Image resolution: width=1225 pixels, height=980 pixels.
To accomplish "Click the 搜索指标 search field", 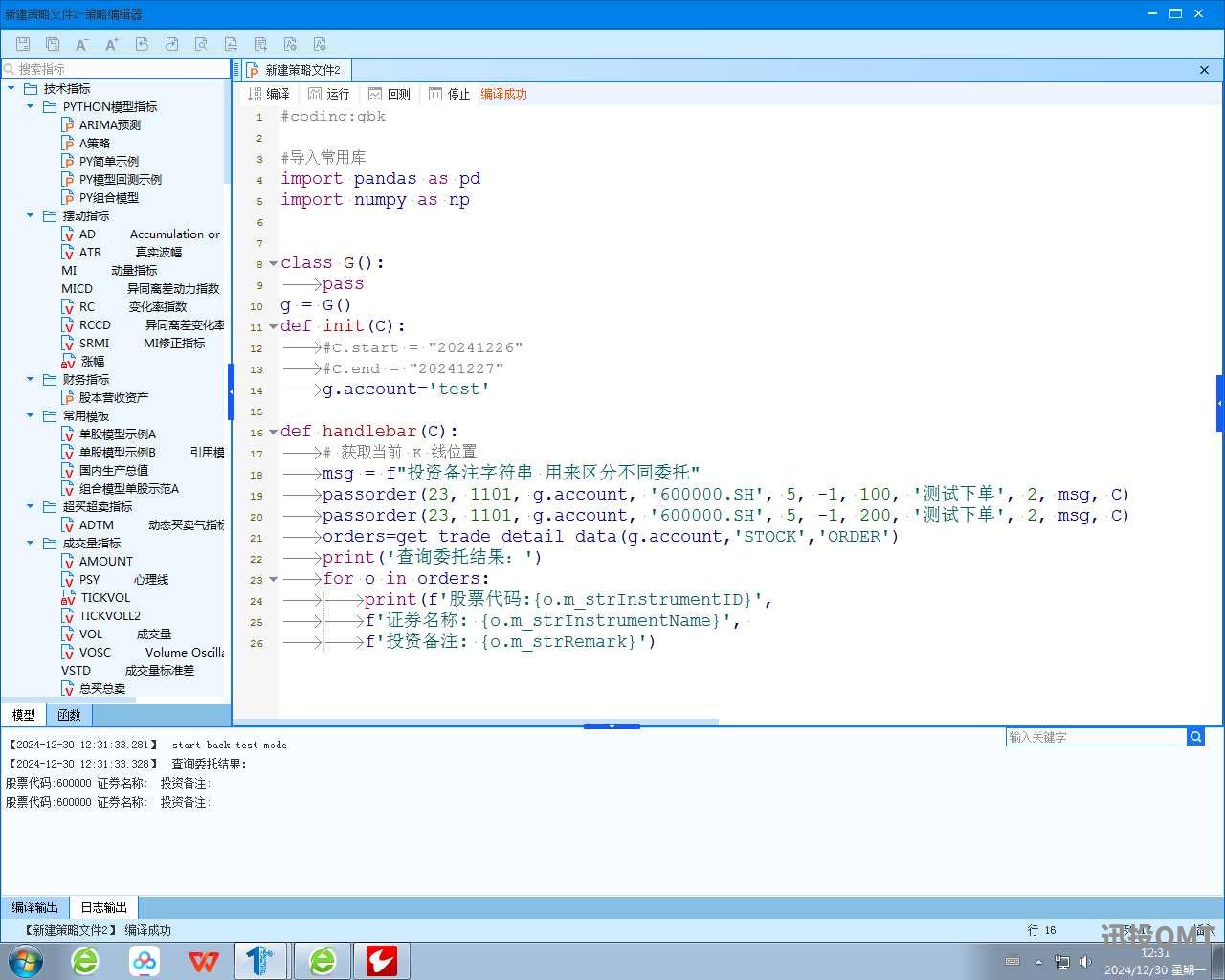I will coord(115,69).
